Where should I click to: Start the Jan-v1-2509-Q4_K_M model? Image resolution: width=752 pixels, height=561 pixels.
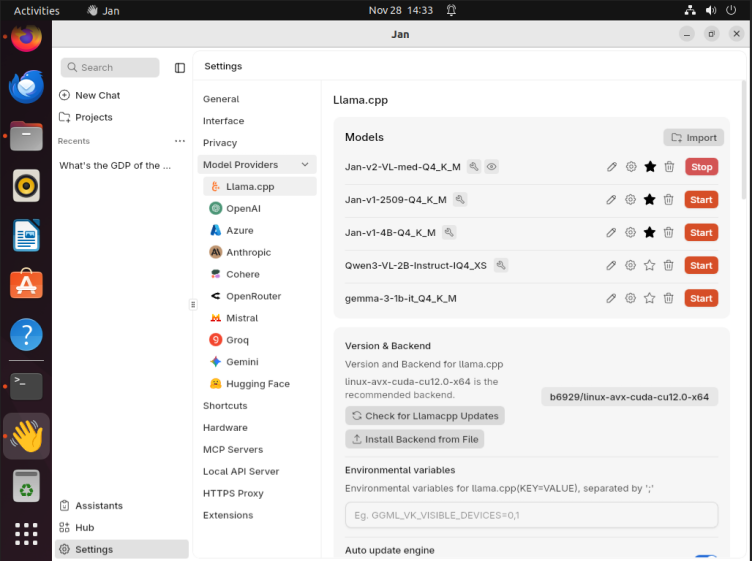(x=701, y=199)
